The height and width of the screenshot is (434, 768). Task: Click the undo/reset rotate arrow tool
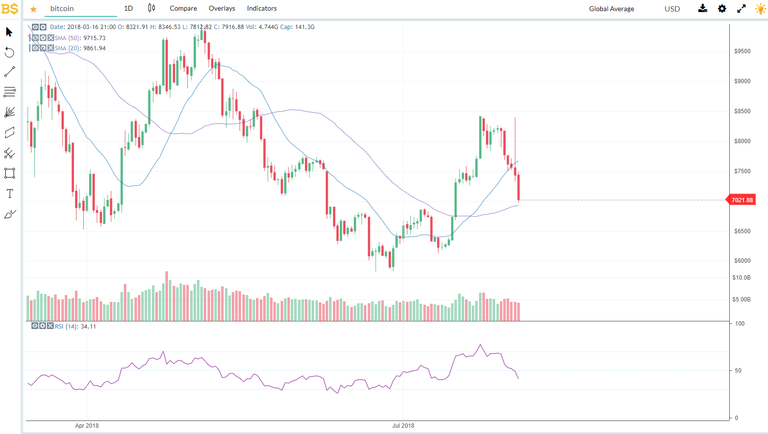9,52
